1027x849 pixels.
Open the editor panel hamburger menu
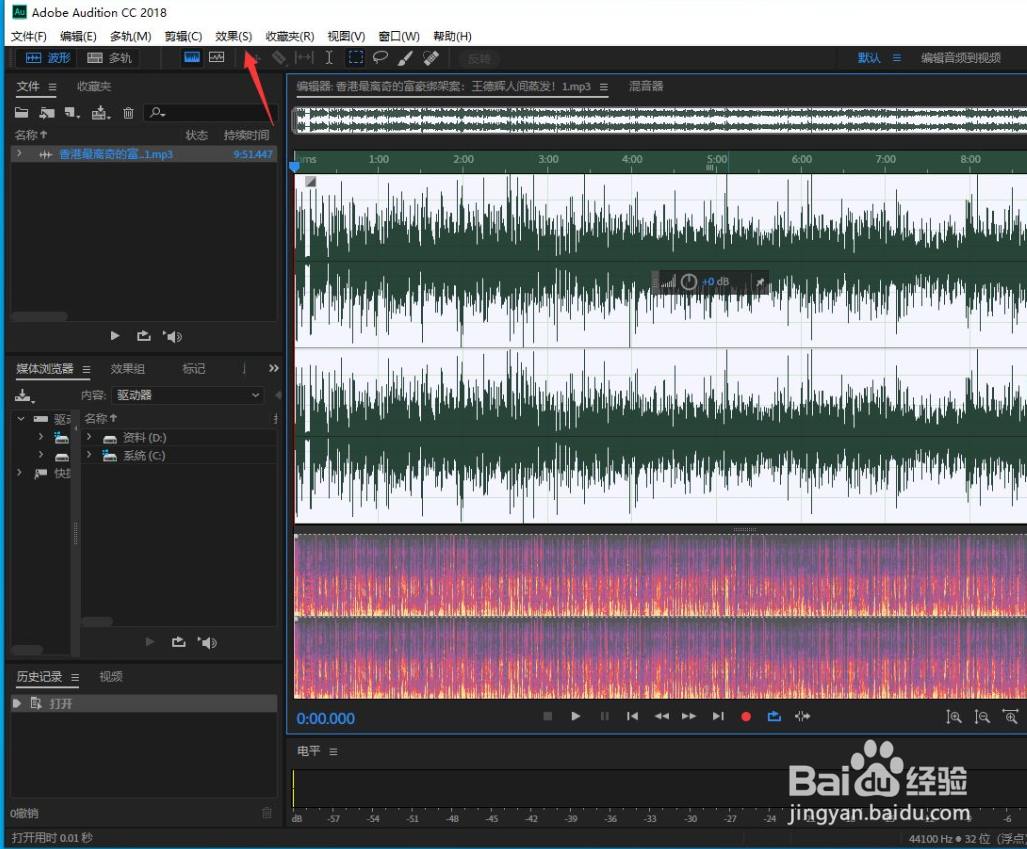603,87
